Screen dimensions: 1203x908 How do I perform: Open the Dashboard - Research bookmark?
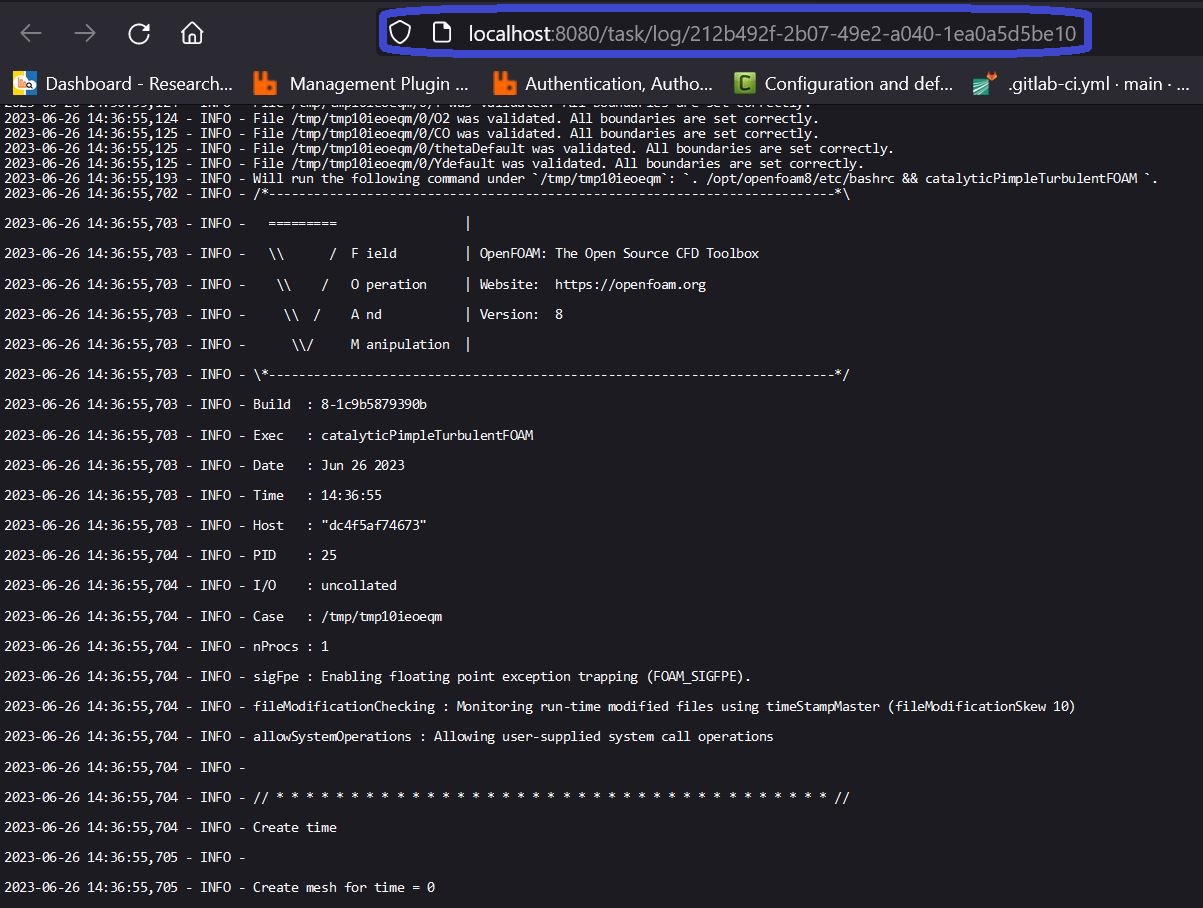(x=123, y=84)
